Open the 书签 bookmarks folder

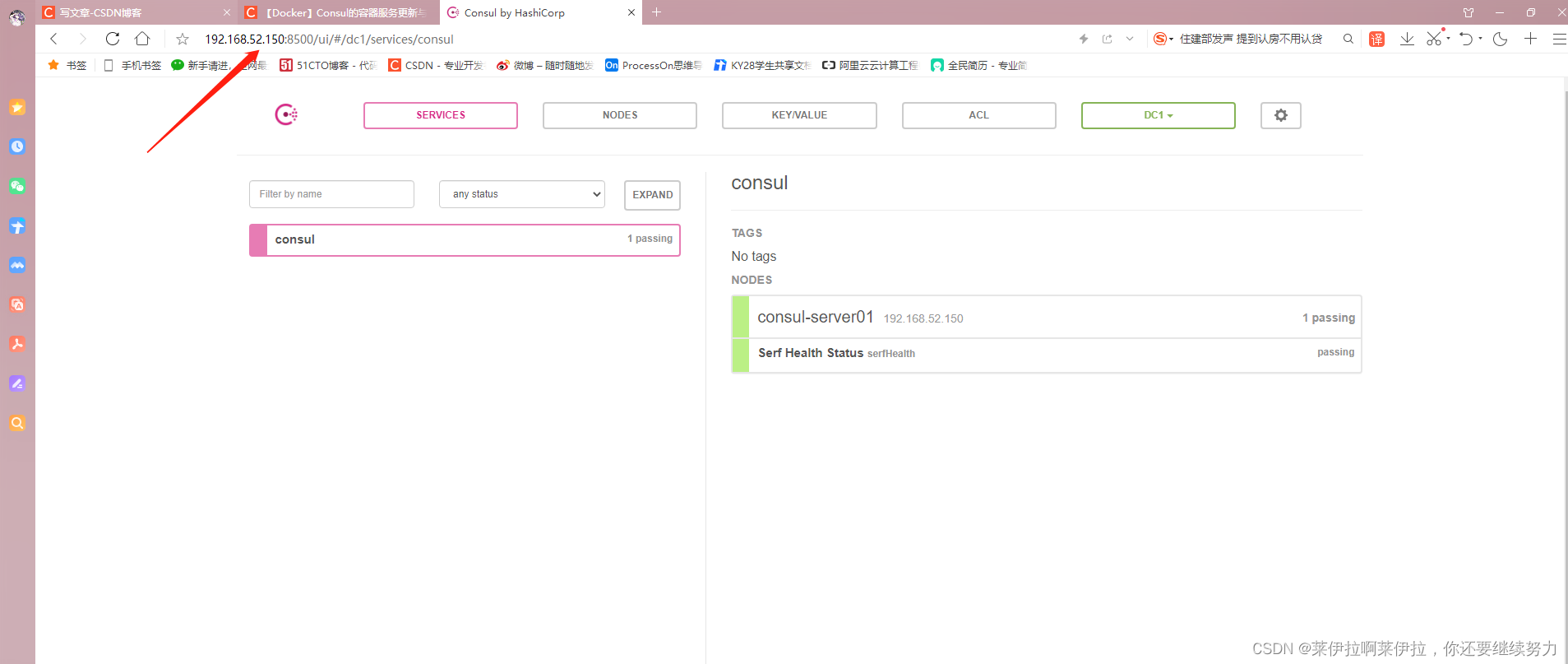(x=67, y=65)
